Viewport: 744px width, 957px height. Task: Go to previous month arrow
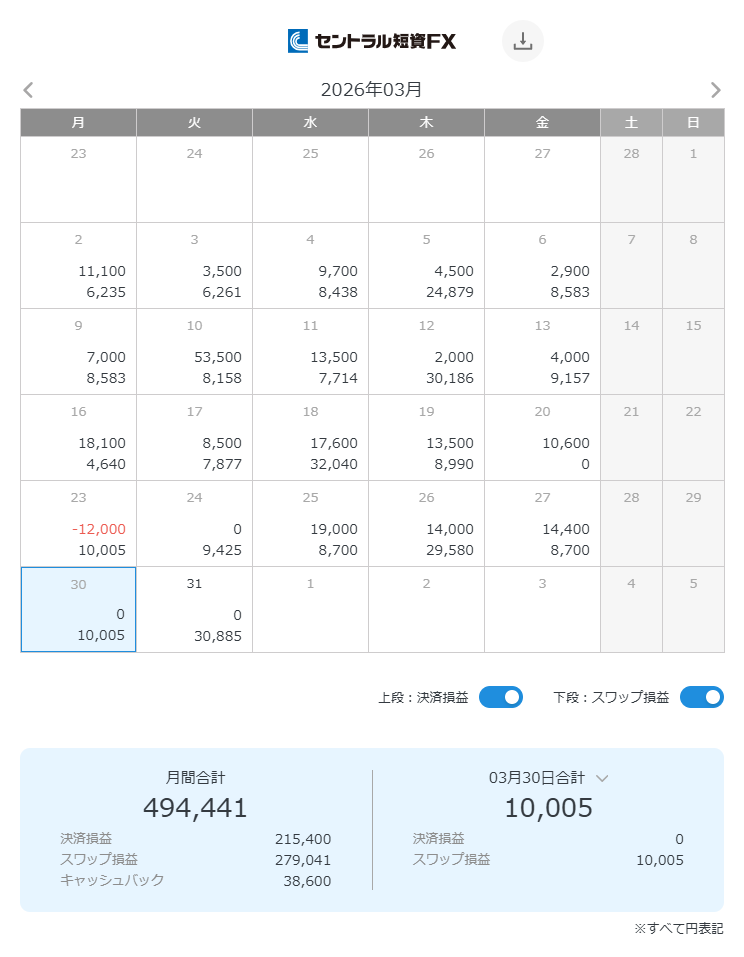(x=28, y=90)
